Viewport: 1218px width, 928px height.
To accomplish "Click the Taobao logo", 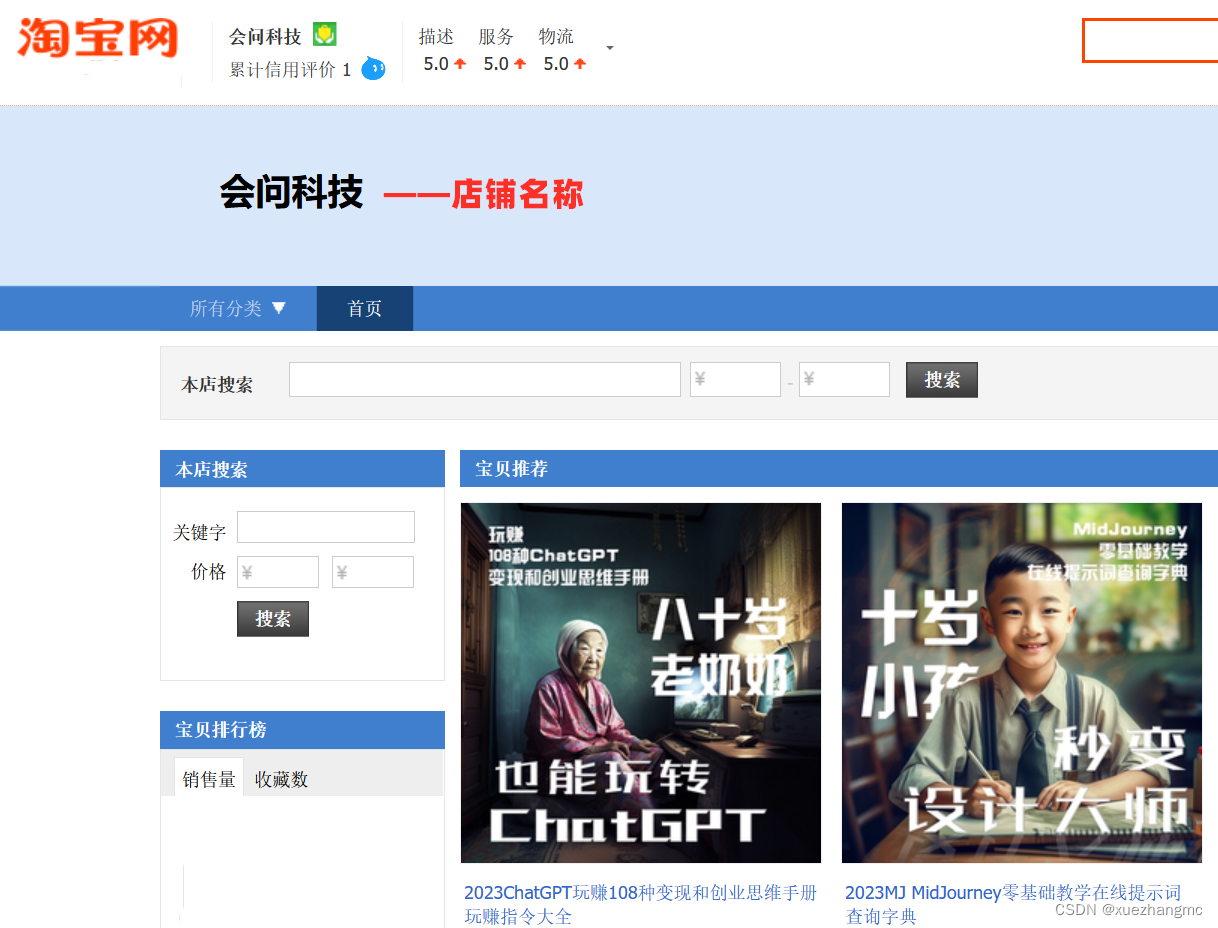I will click(97, 38).
